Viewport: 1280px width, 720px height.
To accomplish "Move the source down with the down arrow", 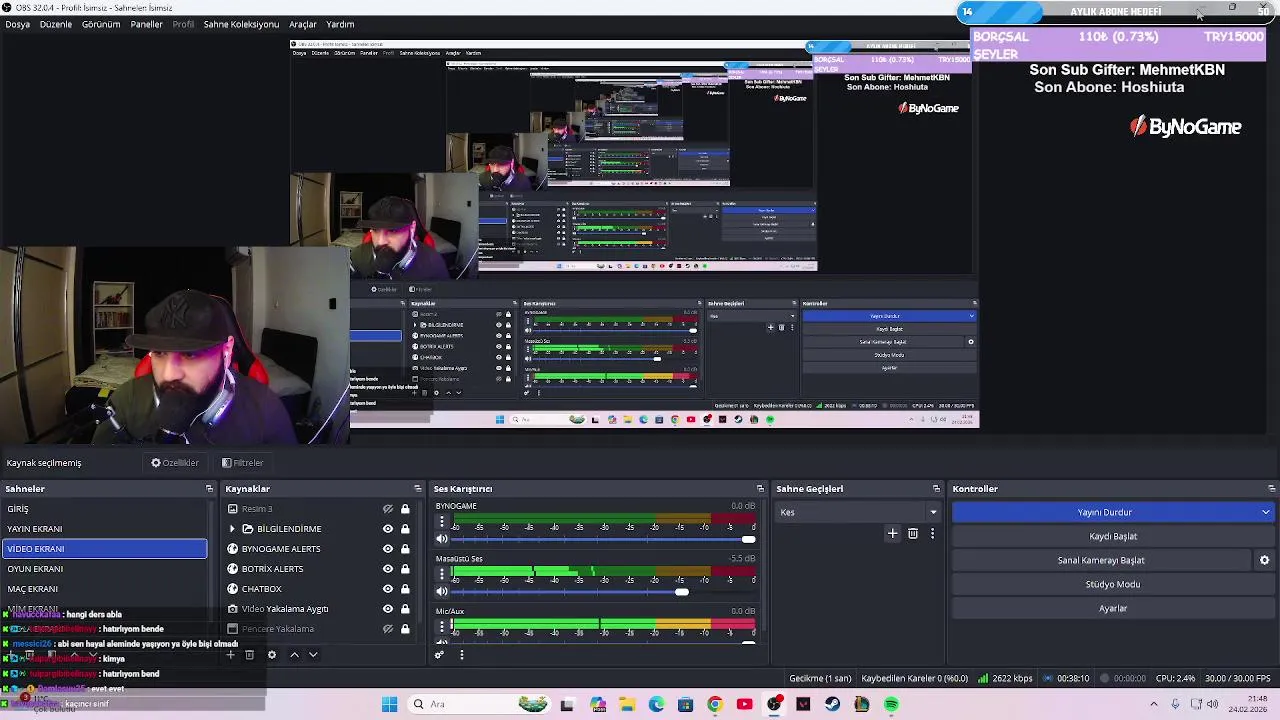I will tap(313, 655).
